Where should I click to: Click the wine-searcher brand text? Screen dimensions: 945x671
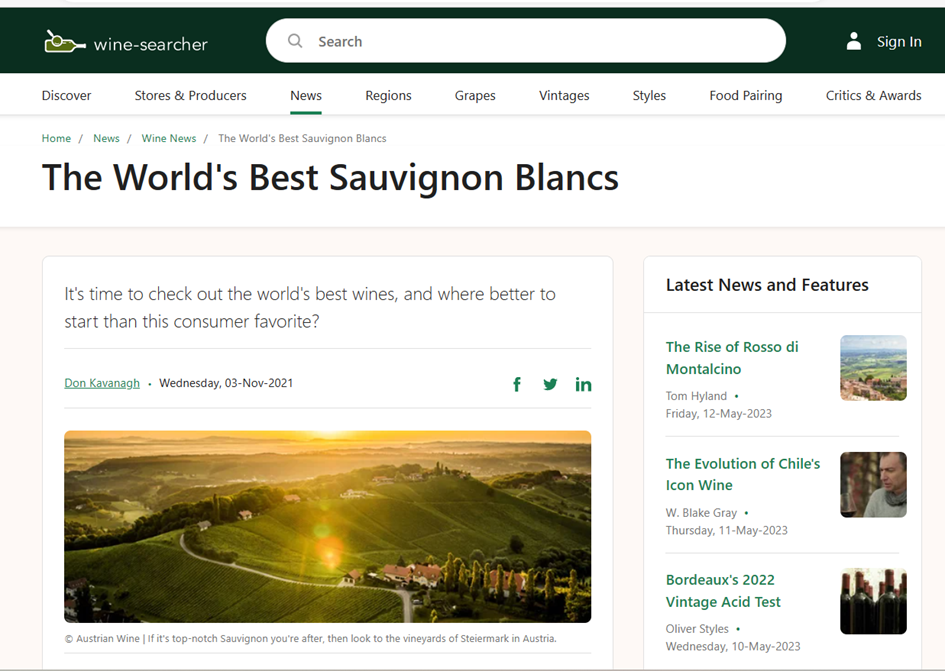pos(151,44)
